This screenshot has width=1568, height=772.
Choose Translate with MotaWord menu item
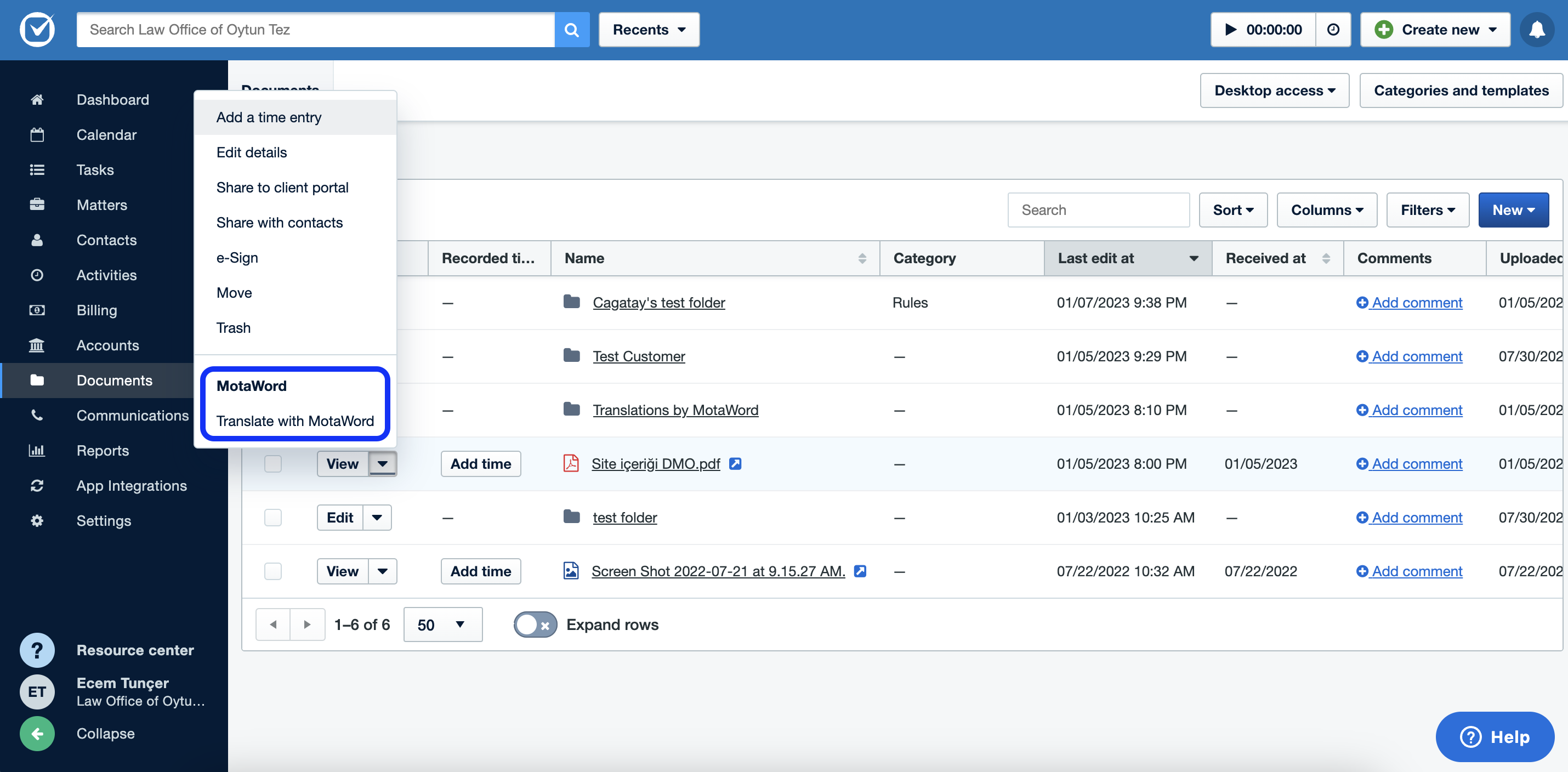[x=294, y=421]
